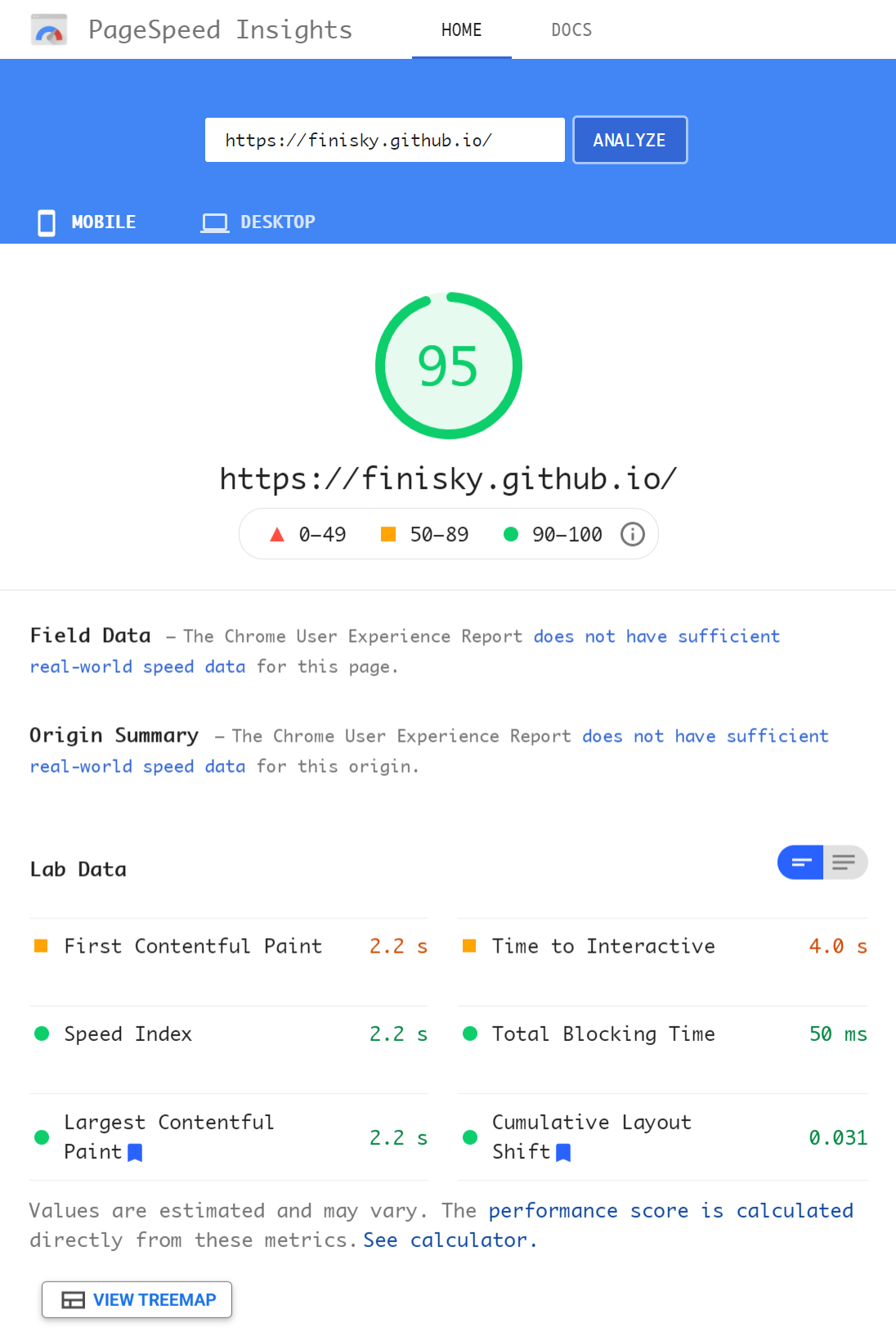Click the mobile phone icon
This screenshot has height=1328, width=896.
(x=47, y=222)
